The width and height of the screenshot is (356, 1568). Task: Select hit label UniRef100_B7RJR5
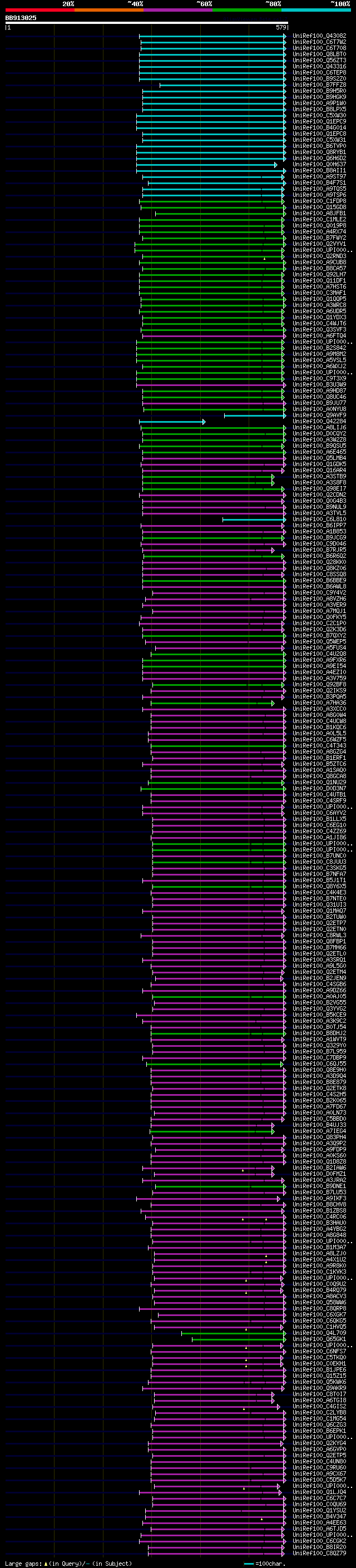[x=319, y=550]
